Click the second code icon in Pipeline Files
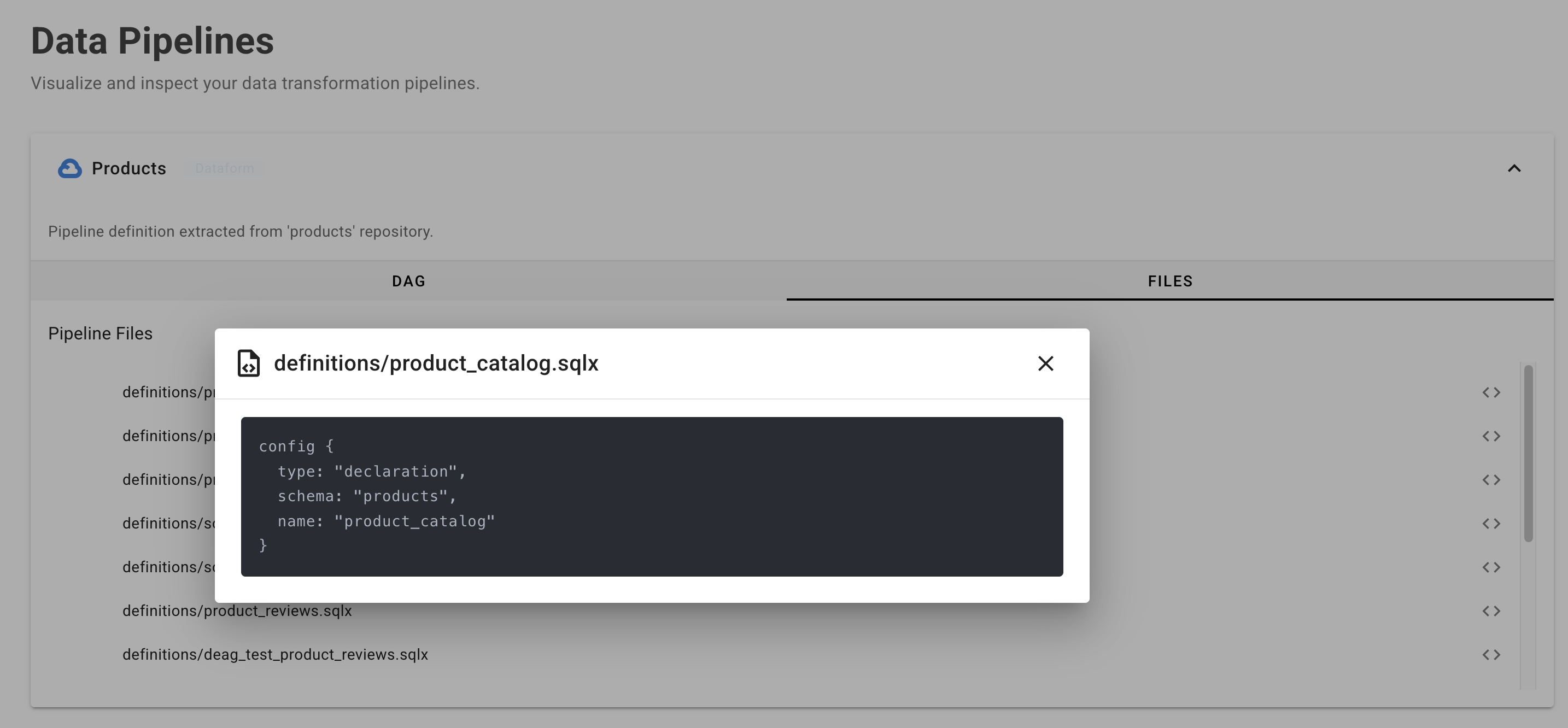Image resolution: width=1568 pixels, height=728 pixels. tap(1492, 436)
